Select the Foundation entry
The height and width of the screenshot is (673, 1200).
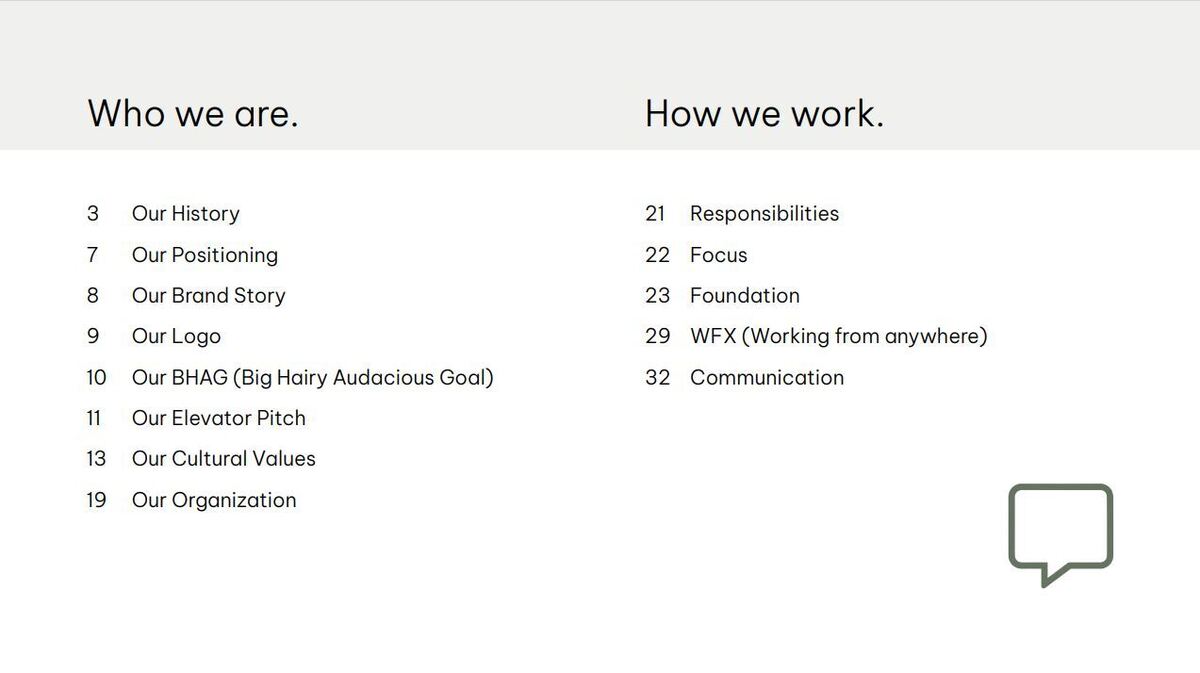[x=745, y=296]
